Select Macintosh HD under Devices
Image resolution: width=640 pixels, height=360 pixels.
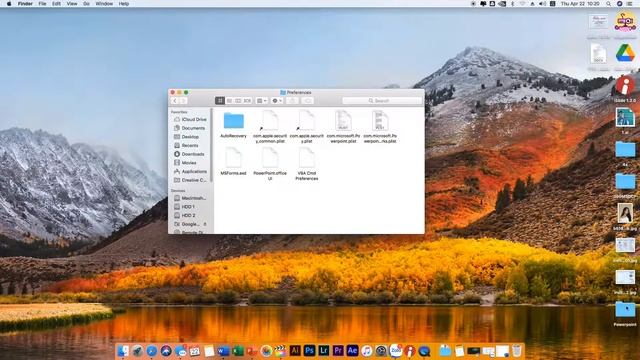190,198
